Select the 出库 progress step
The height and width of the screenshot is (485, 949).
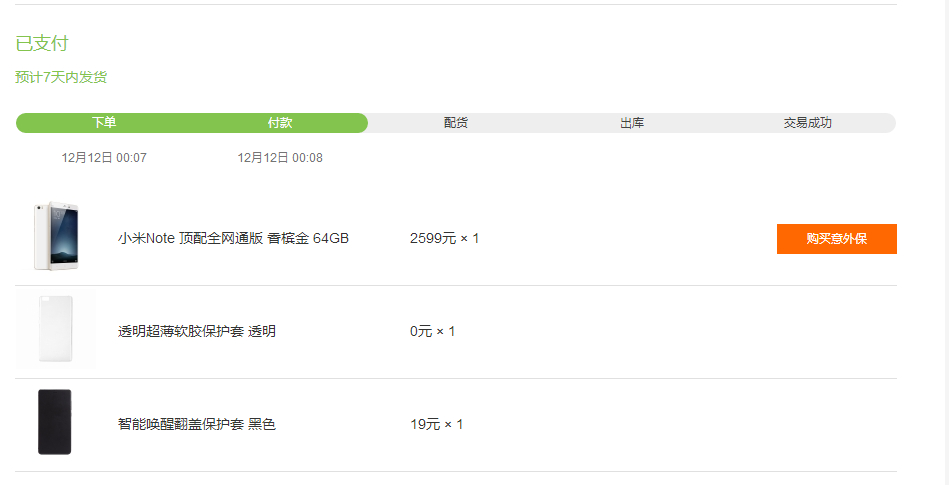632,123
